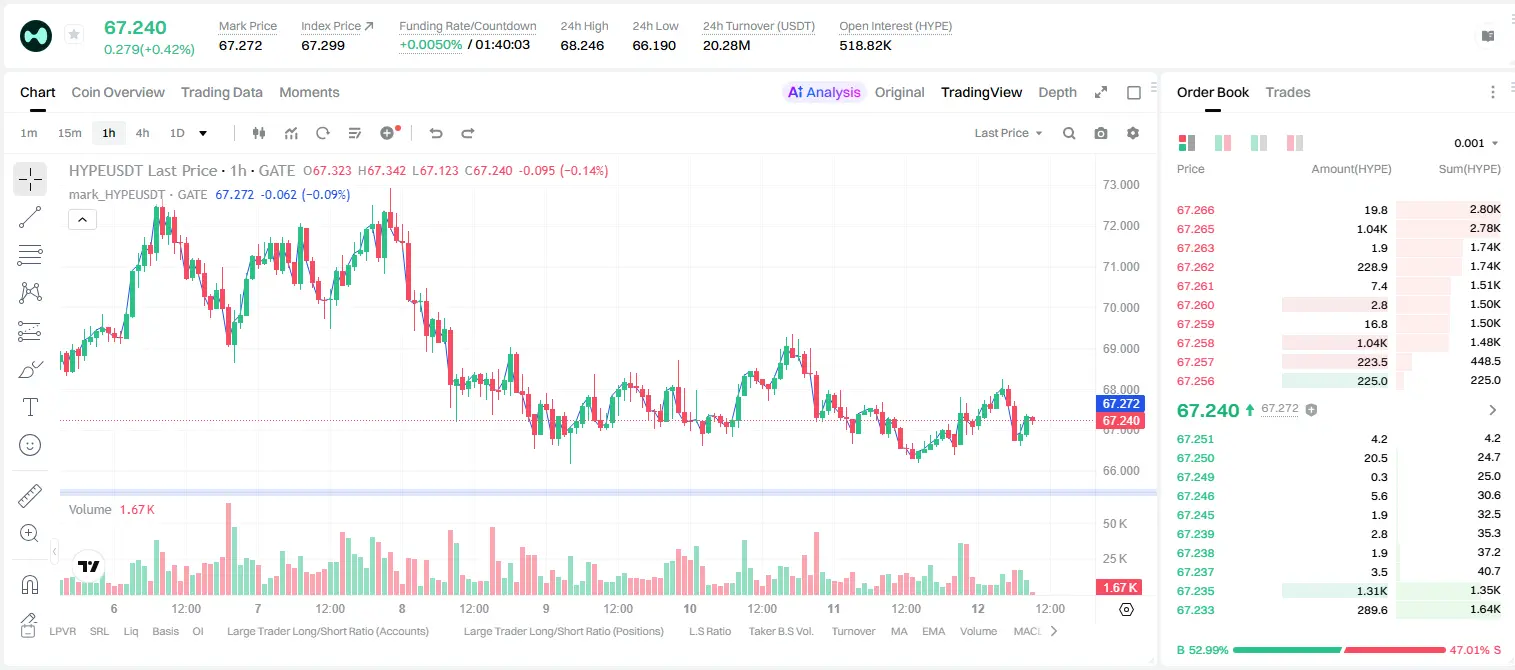Select the trend line drawing tool
Viewport: 1515px width, 670px height.
[x=30, y=217]
